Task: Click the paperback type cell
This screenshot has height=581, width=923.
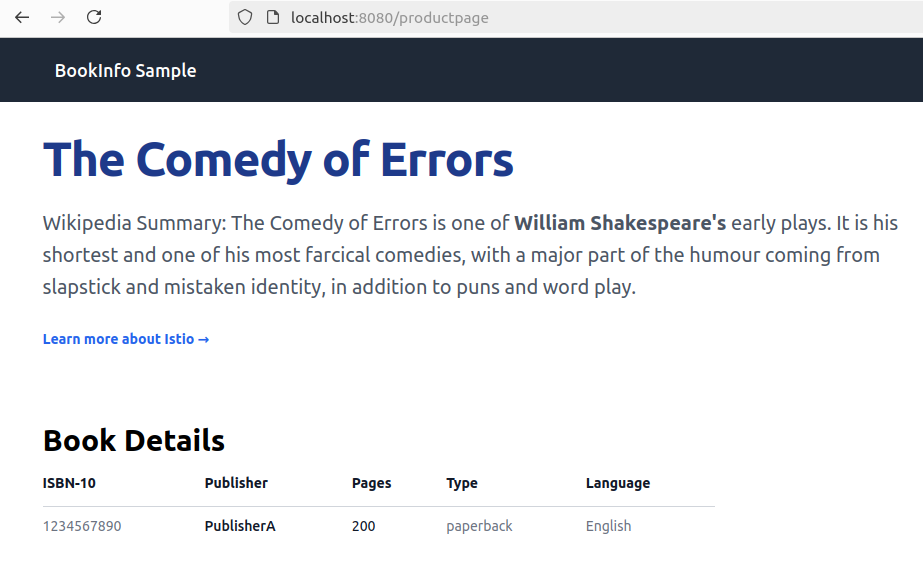Action: point(479,526)
